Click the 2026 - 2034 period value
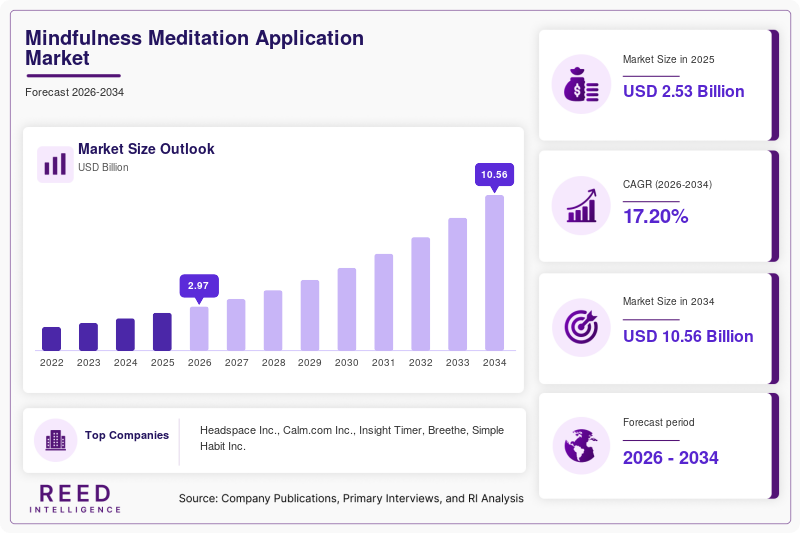Viewport: 800px width, 533px height. tap(670, 458)
